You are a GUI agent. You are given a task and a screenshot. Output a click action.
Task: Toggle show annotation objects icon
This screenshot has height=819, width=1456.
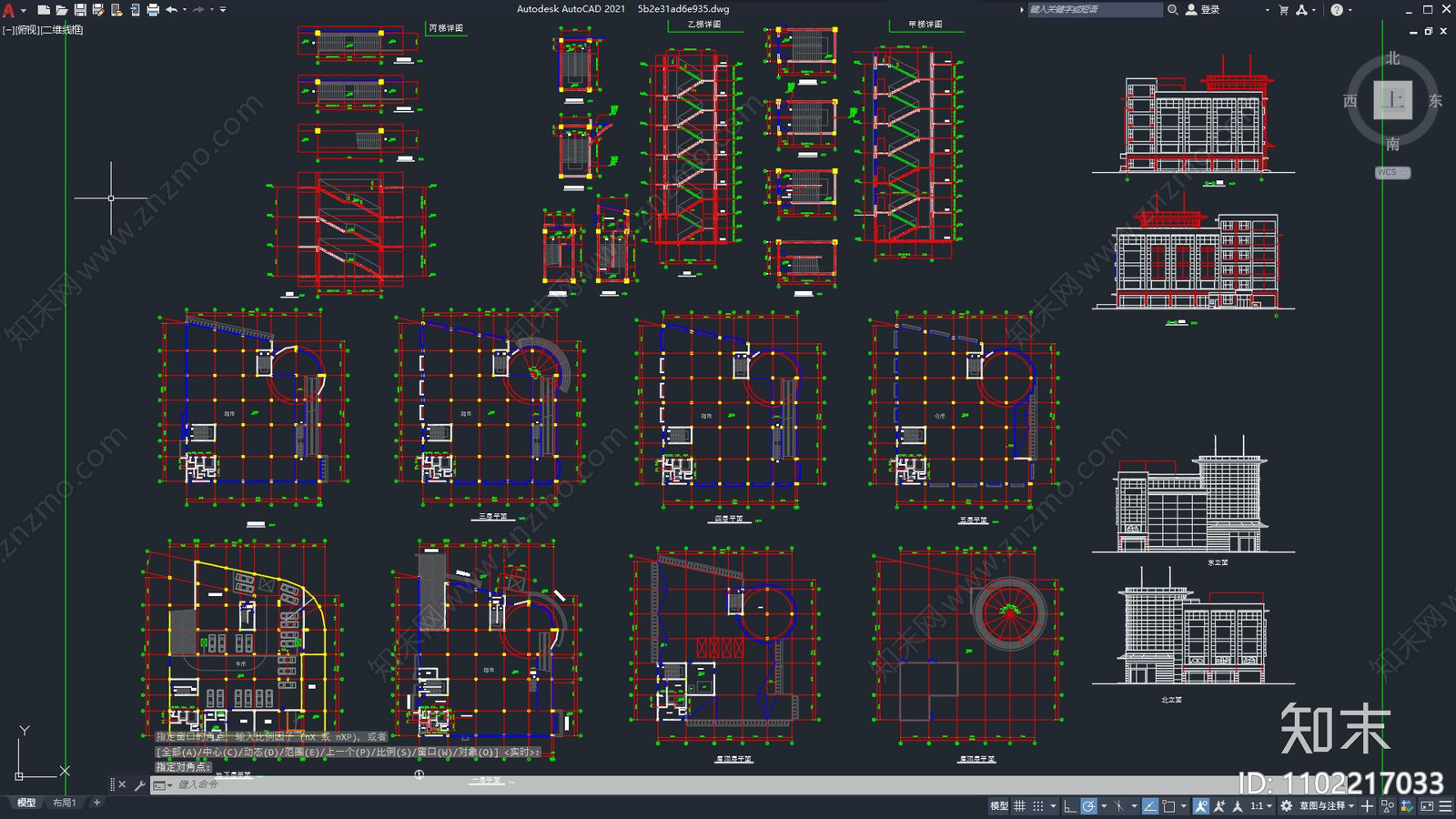coord(1201,805)
